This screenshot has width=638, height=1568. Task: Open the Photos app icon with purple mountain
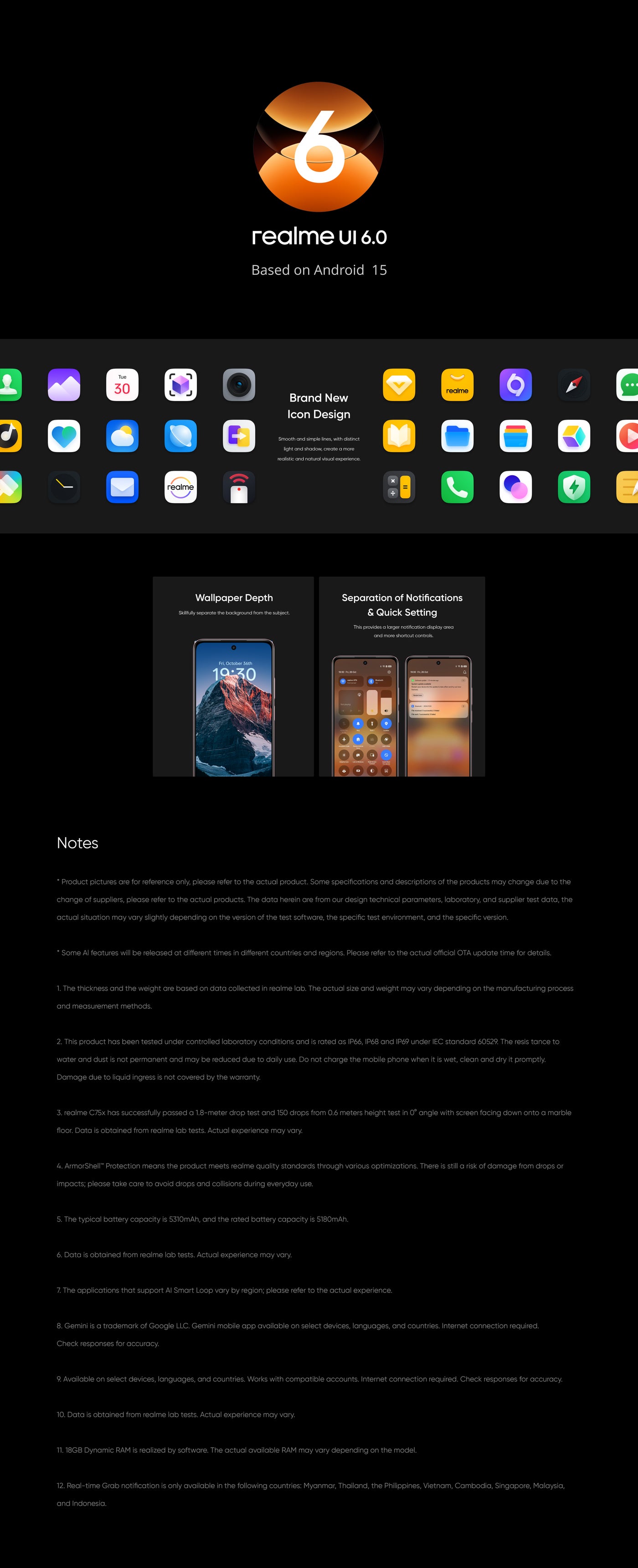coord(64,385)
